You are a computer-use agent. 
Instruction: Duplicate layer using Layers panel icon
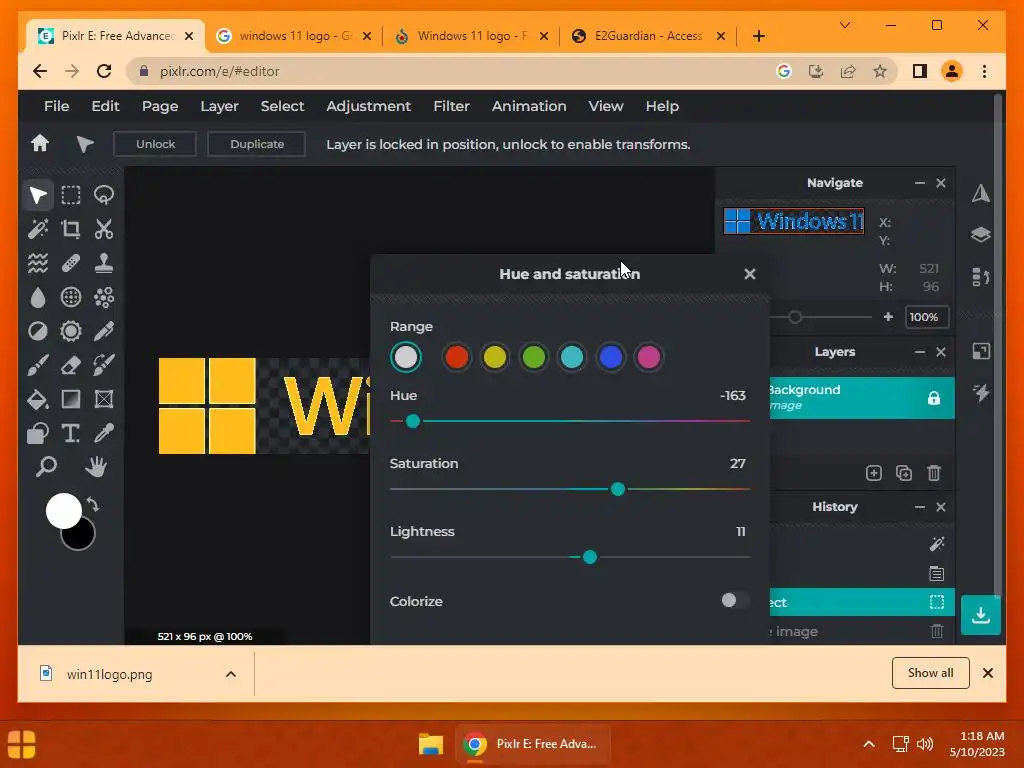tap(904, 473)
